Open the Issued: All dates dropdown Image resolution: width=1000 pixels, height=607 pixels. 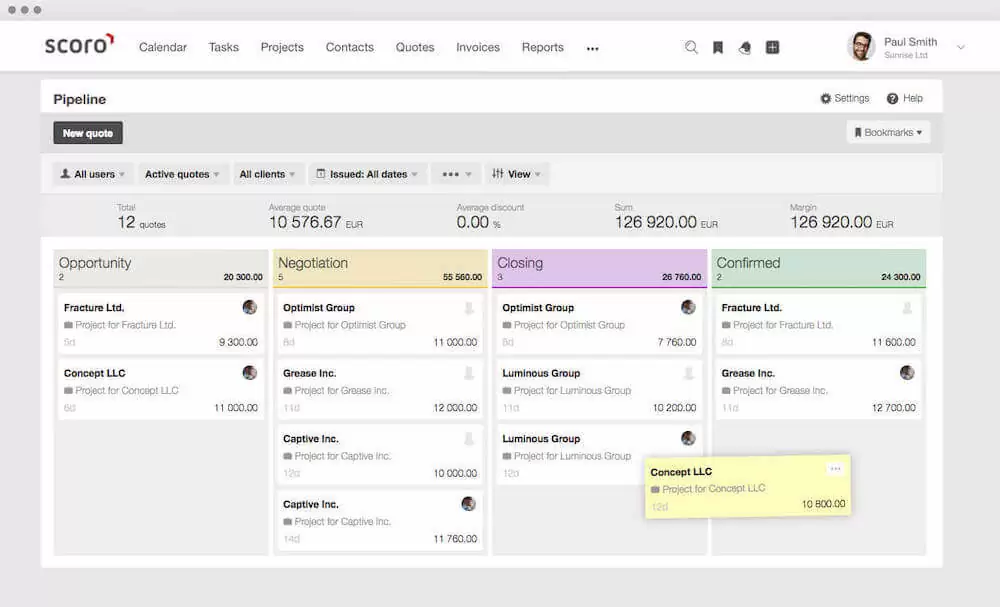coord(368,173)
